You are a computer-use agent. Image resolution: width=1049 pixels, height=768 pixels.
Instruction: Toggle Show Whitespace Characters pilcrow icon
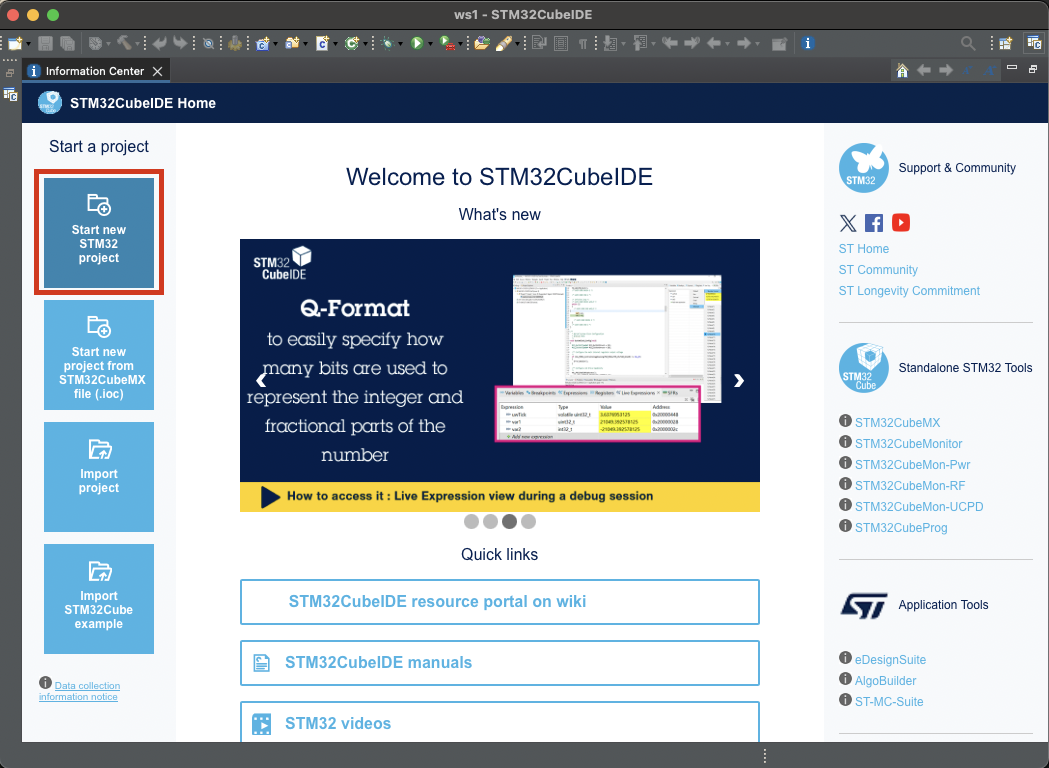(x=583, y=43)
